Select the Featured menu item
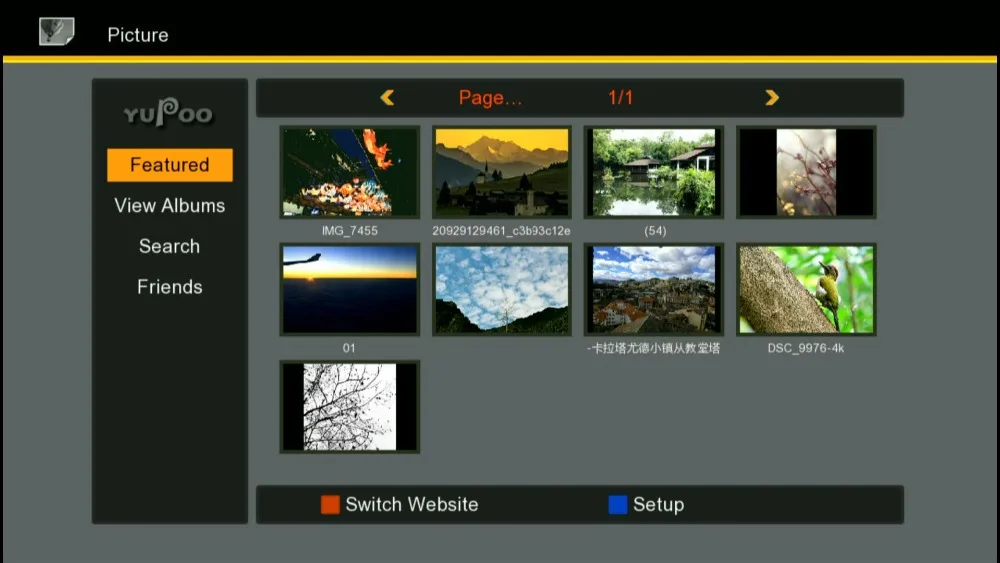This screenshot has width=1000, height=563. [170, 165]
